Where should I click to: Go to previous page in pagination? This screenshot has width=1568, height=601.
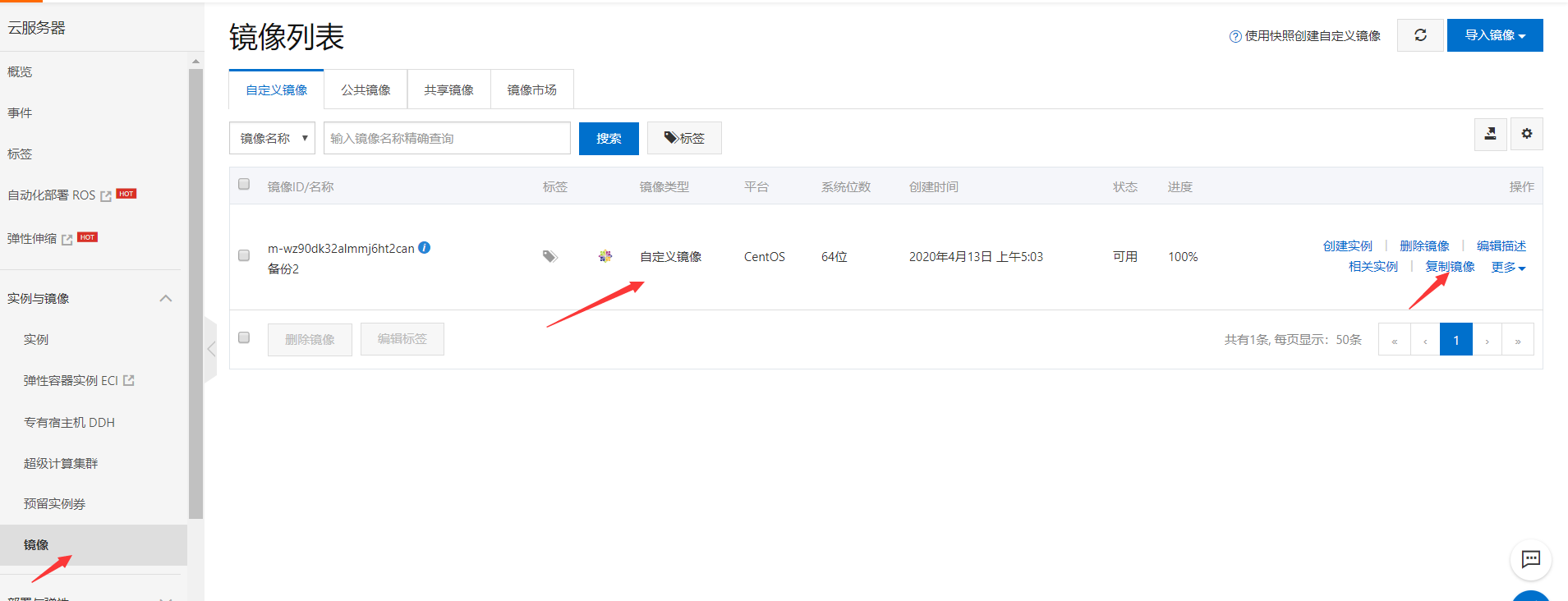coord(1425,339)
